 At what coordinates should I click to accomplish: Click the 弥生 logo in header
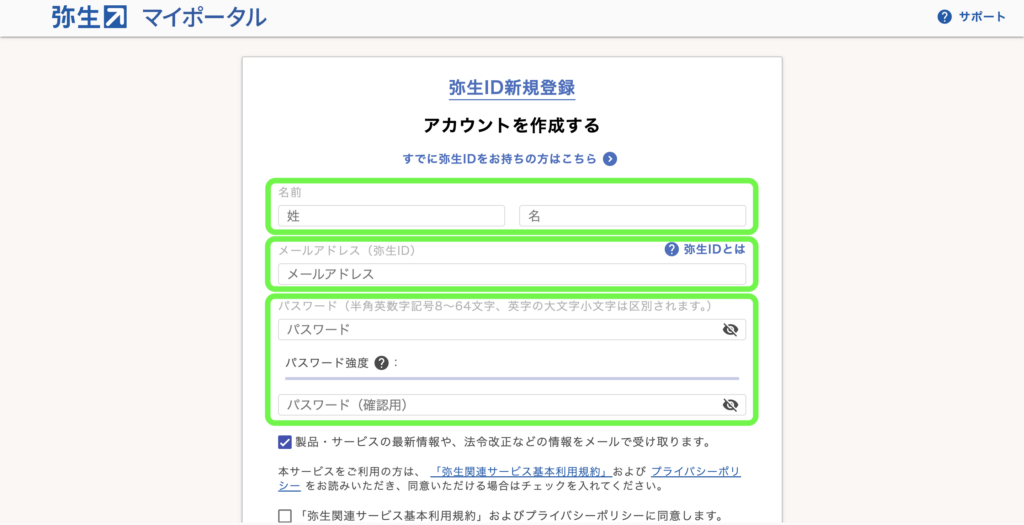[x=89, y=17]
